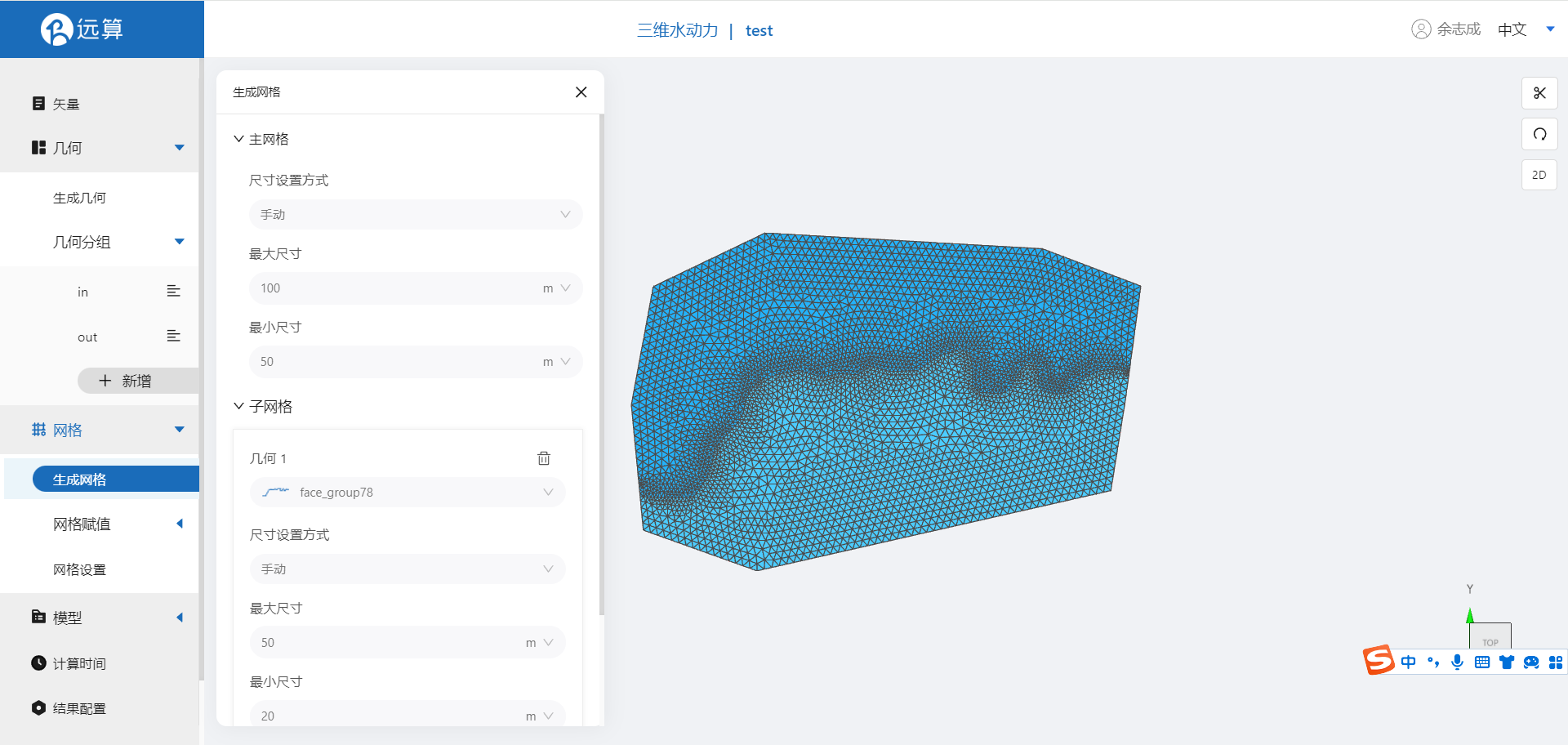Click the 三维水动力 header link

(677, 30)
